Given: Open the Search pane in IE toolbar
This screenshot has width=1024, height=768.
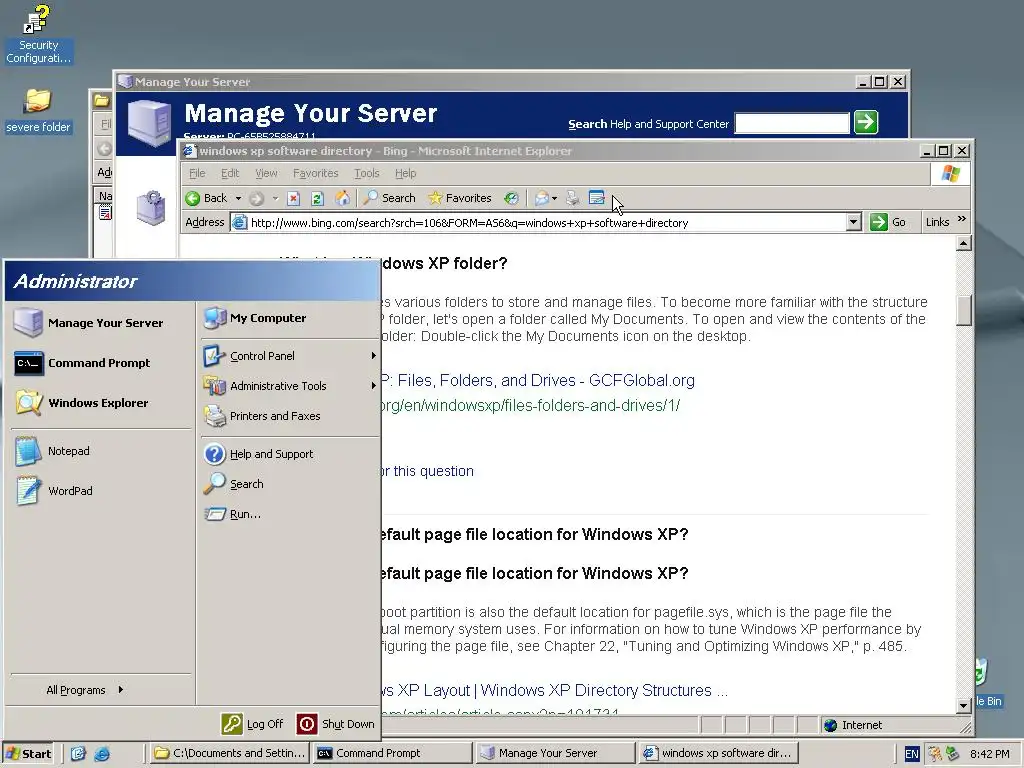Looking at the screenshot, I should pos(390,198).
